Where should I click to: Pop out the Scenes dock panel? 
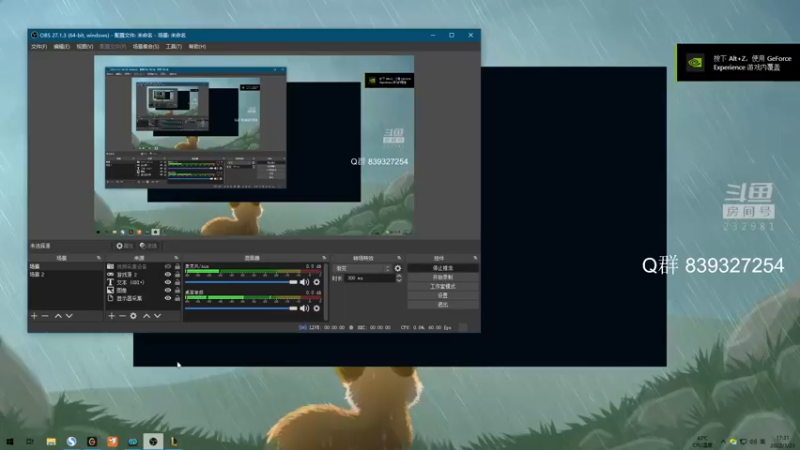tap(98, 258)
